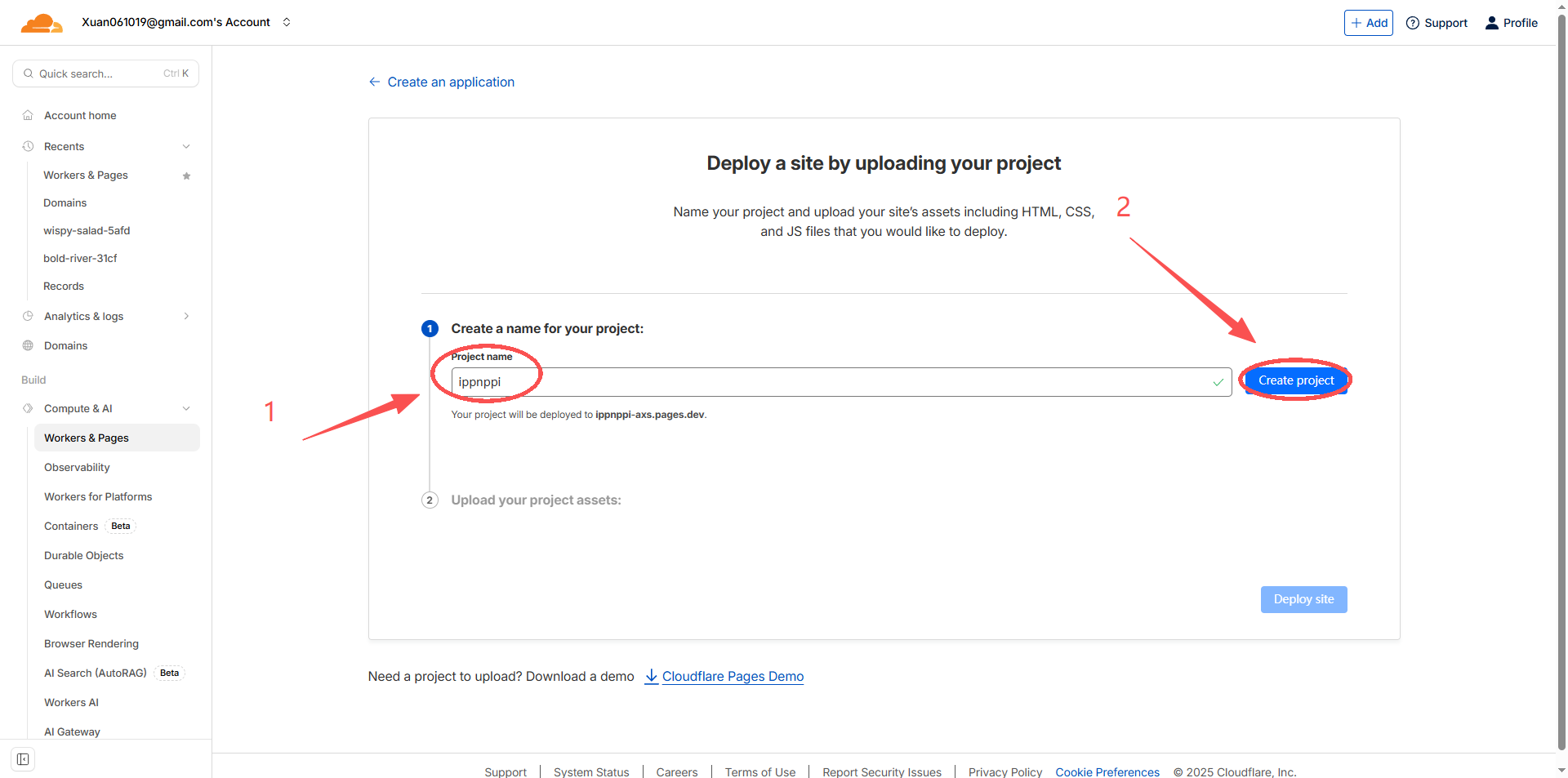Click the Deploy site button
This screenshot has height=778, width=1568.
1303,599
